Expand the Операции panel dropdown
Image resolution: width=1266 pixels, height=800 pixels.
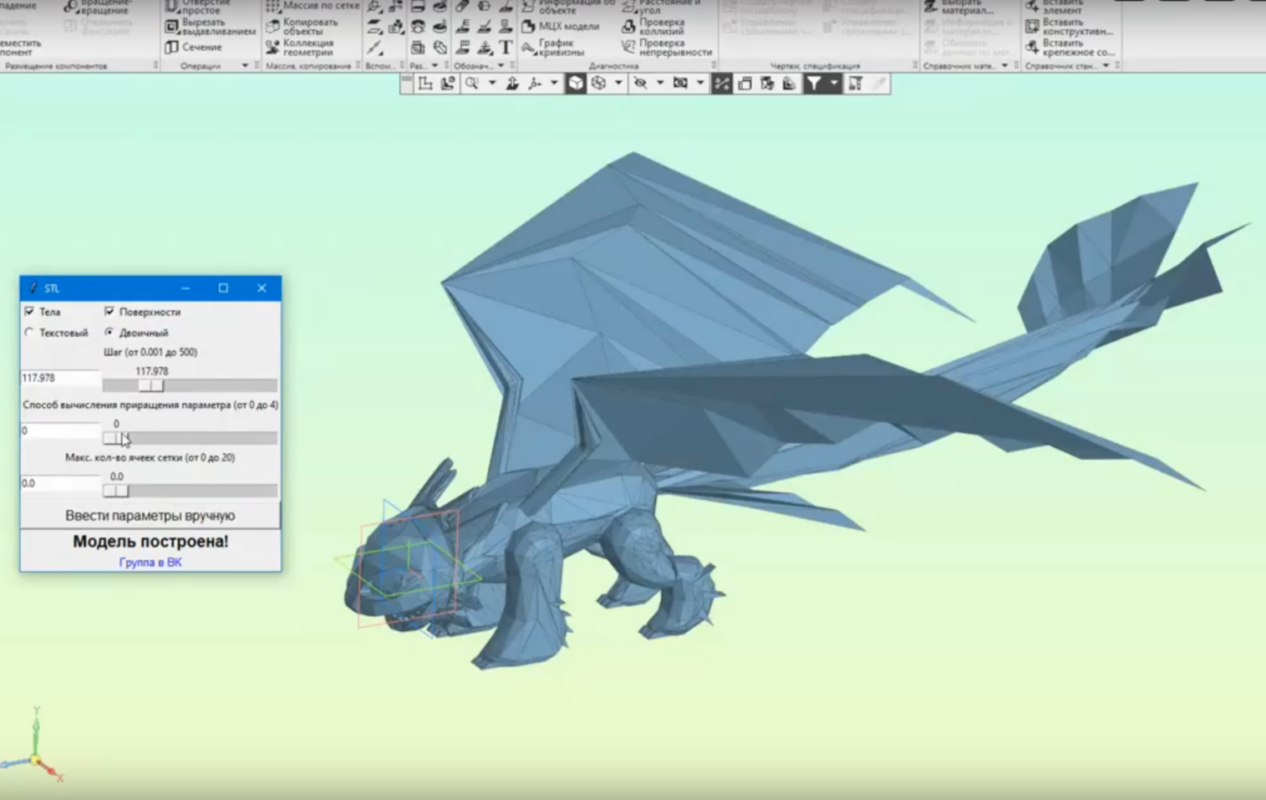[245, 65]
